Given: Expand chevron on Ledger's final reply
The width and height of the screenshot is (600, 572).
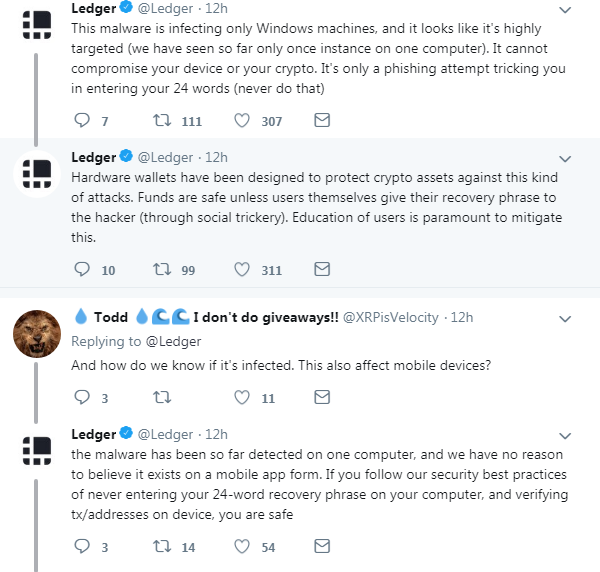Looking at the screenshot, I should 565,436.
